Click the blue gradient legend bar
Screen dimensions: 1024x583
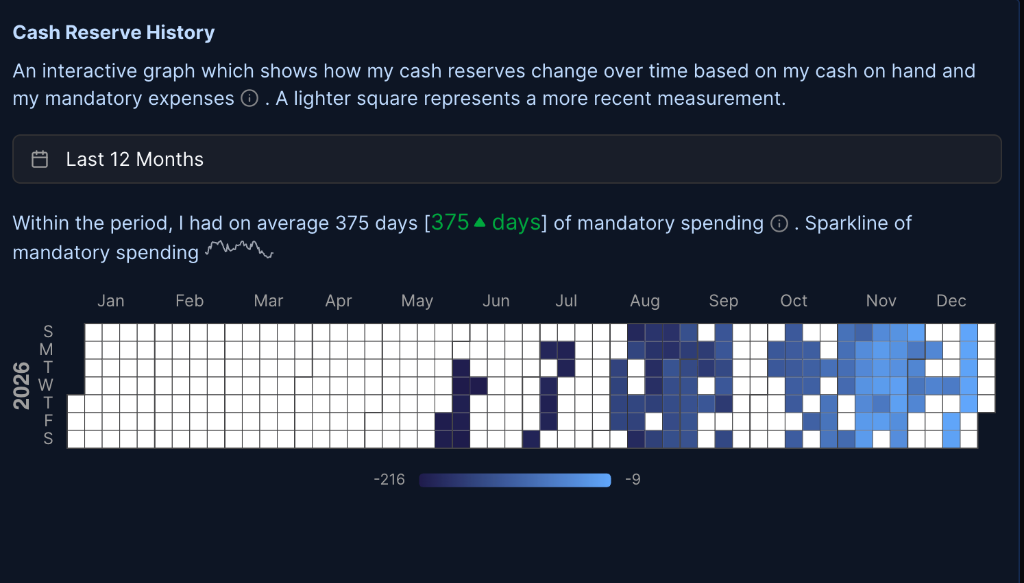pyautogui.click(x=515, y=479)
